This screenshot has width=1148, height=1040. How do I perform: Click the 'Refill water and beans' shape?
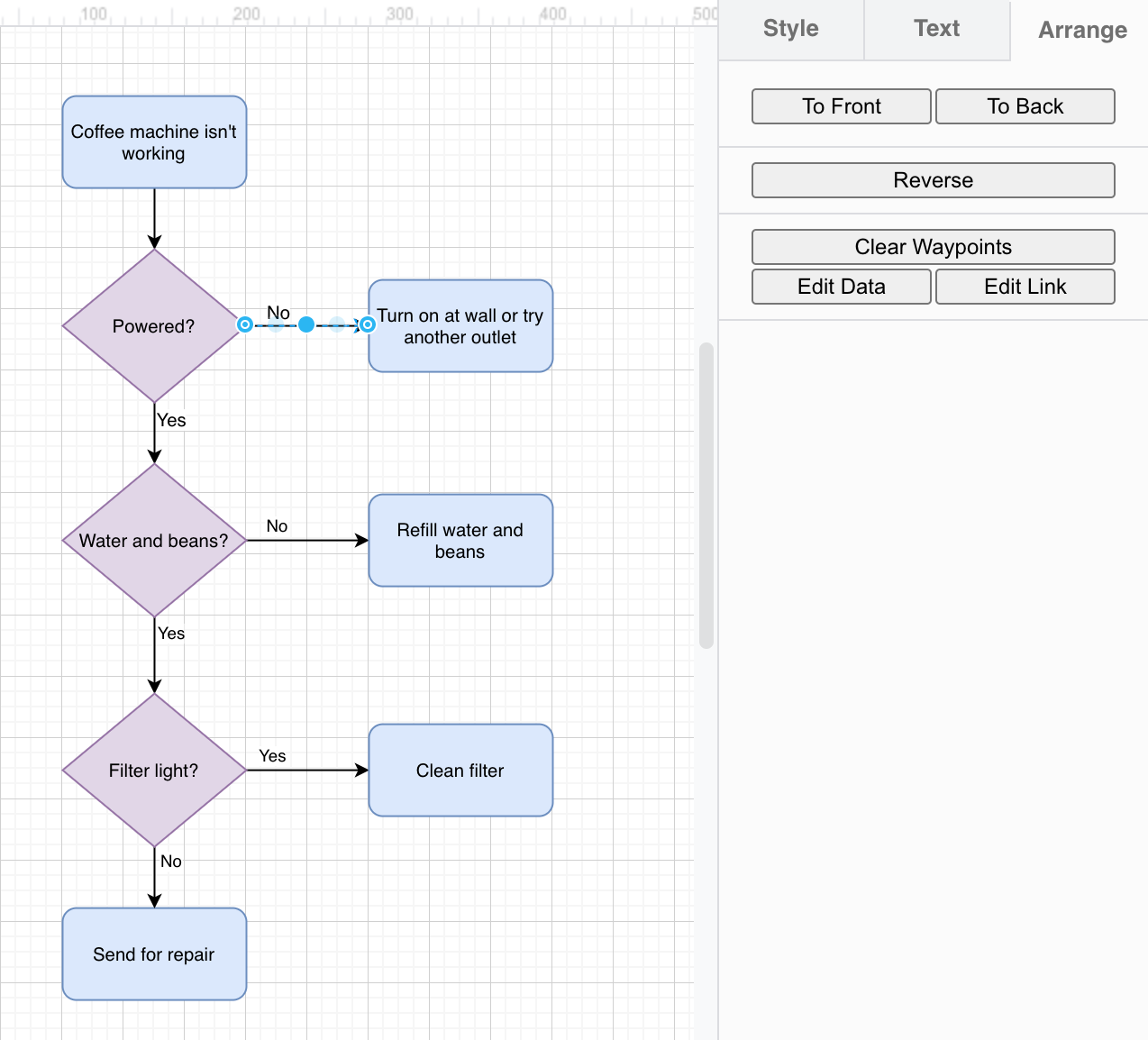[x=460, y=540]
